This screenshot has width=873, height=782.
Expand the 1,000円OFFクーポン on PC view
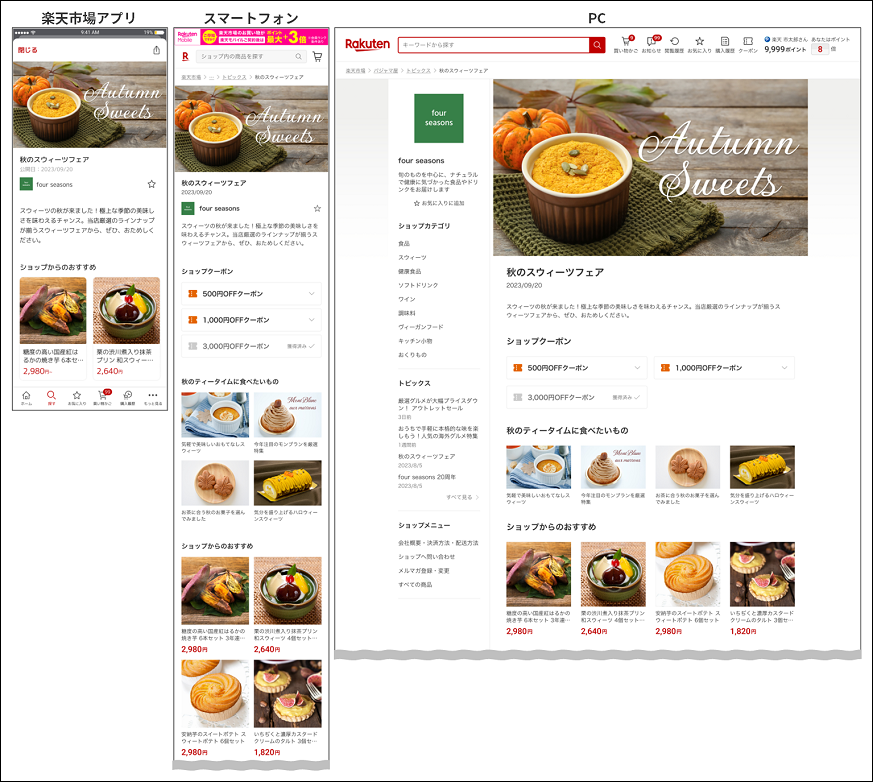(x=724, y=368)
